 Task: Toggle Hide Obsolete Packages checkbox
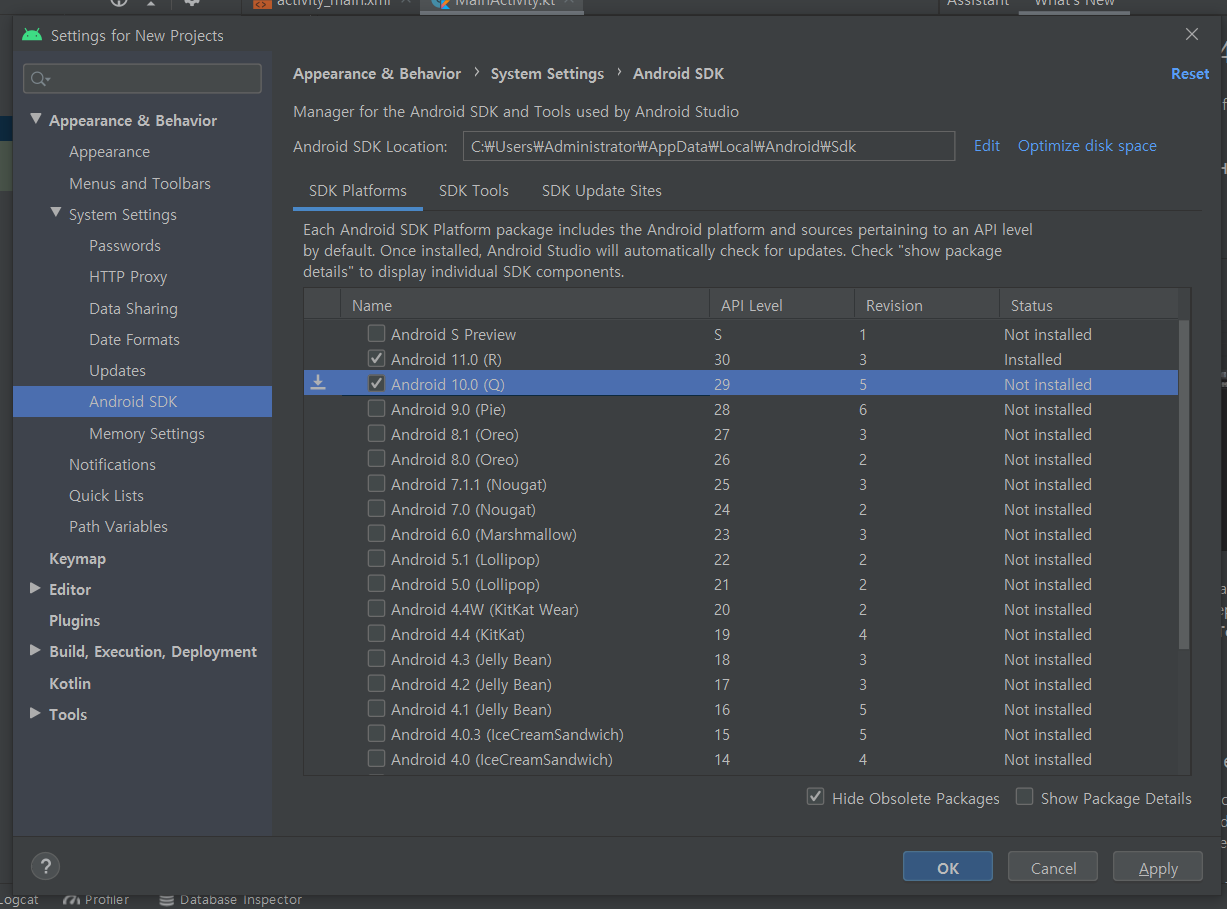point(816,797)
